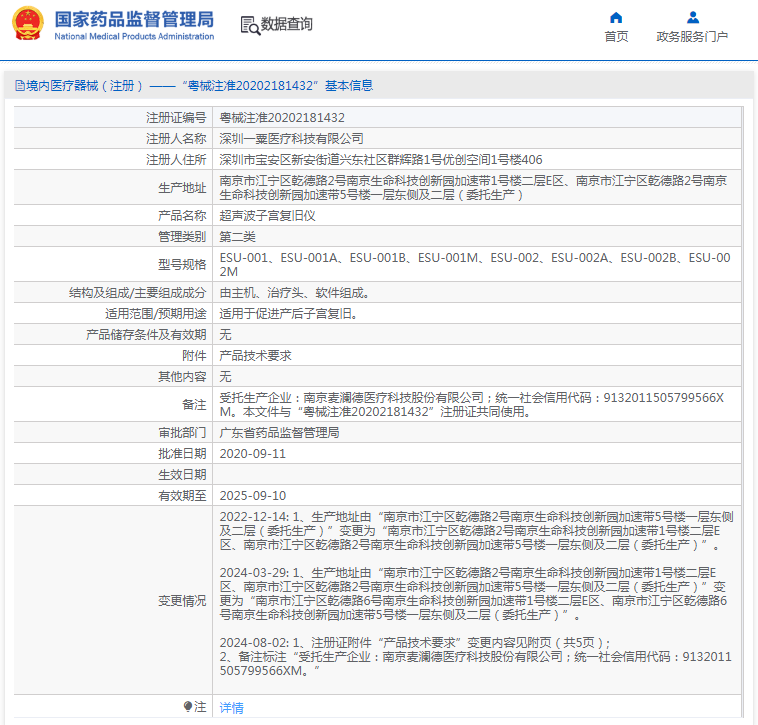Click the expiry date 2025-09-10 value
758x725 pixels.
coord(253,495)
